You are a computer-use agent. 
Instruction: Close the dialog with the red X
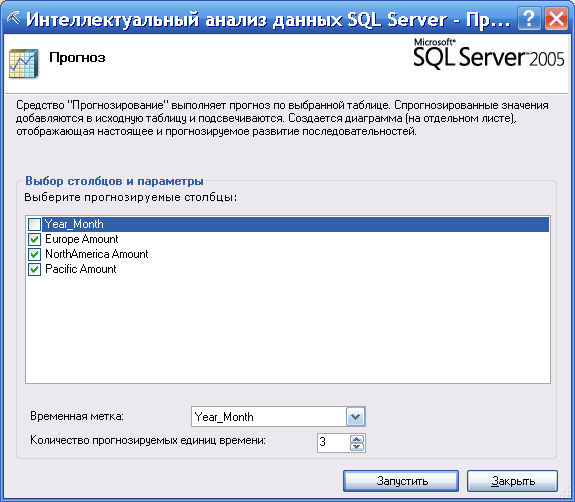pos(556,18)
